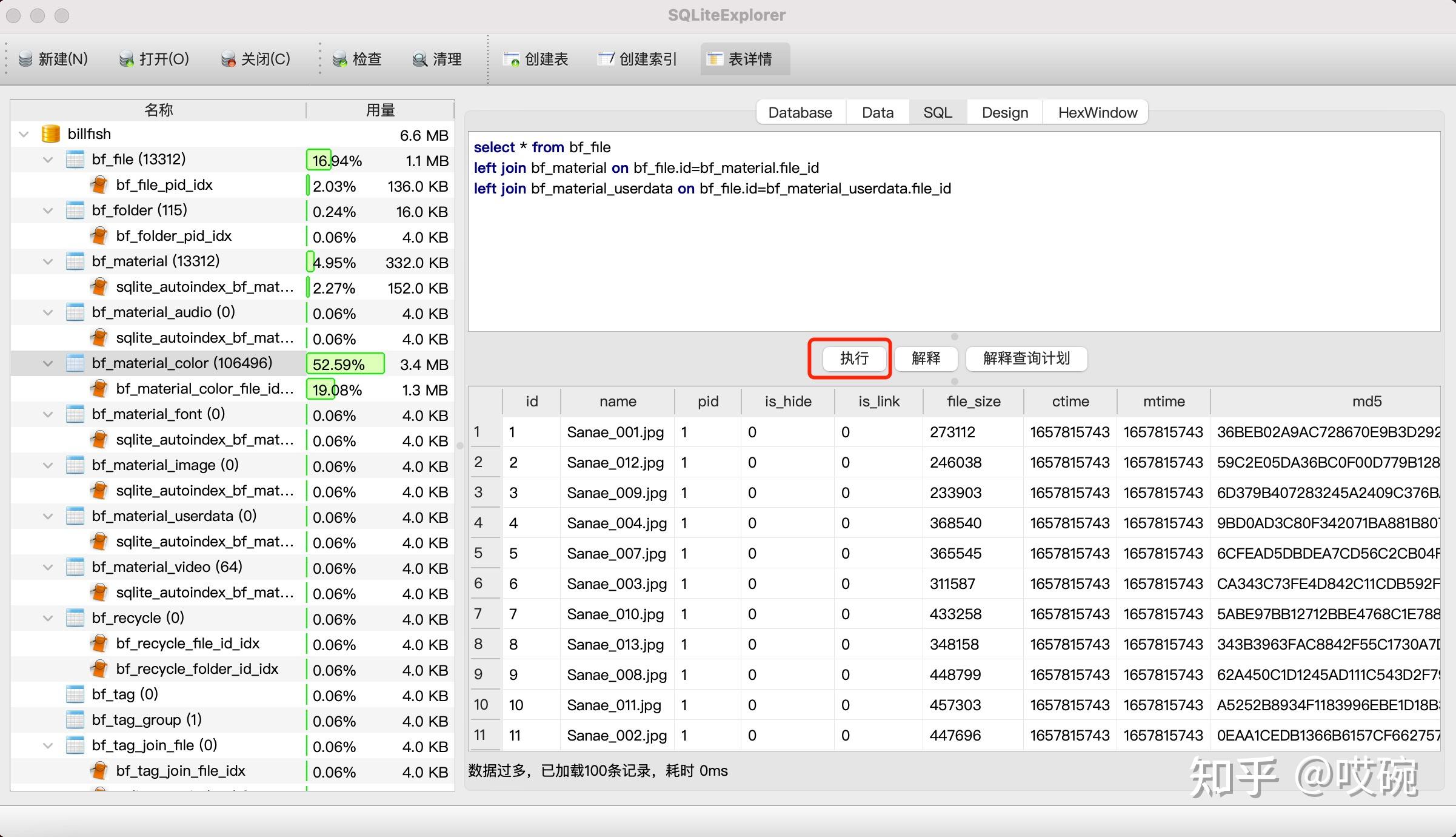Select row 5 Sanae_007.jpg in results
Image resolution: width=1456 pixels, height=837 pixels.
(x=616, y=553)
